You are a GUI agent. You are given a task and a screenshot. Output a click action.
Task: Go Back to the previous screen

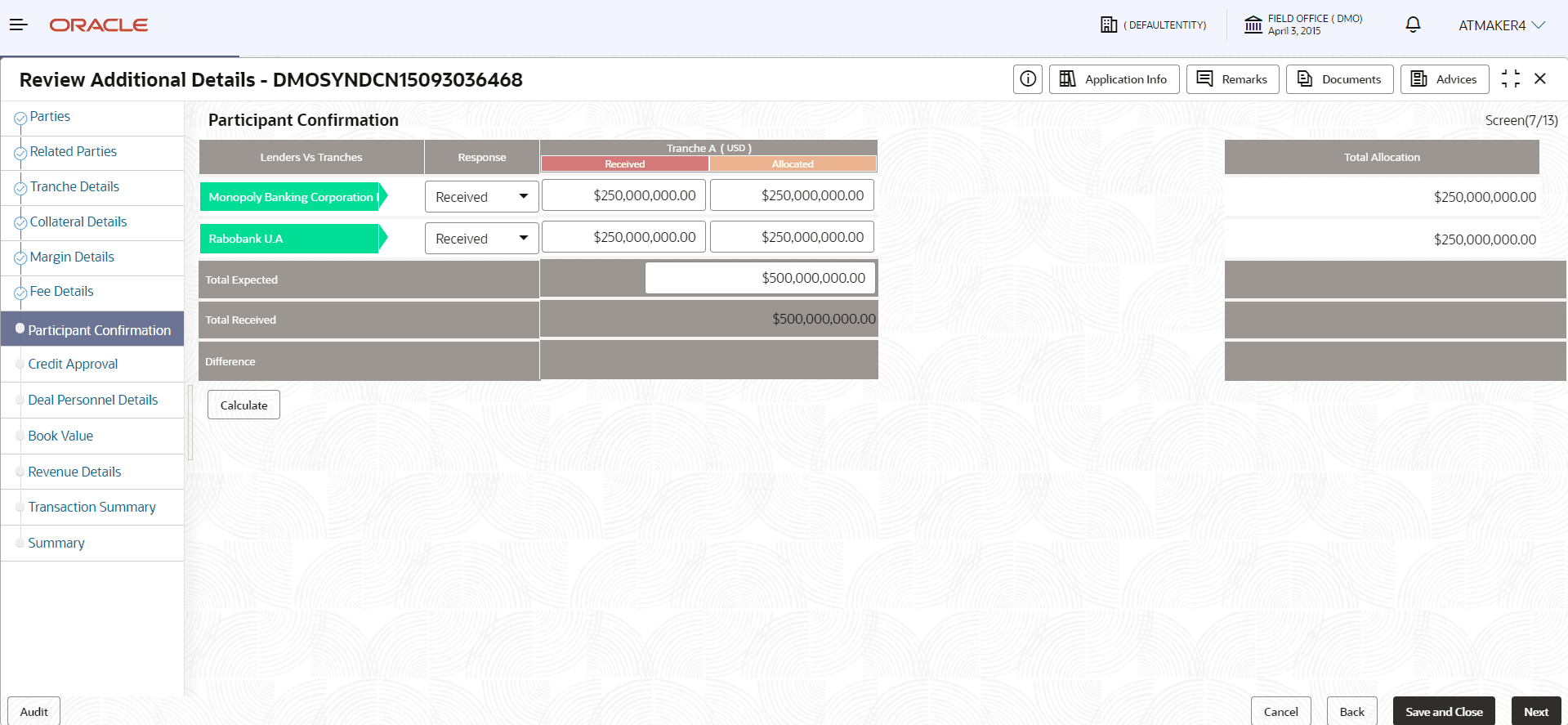(x=1351, y=711)
